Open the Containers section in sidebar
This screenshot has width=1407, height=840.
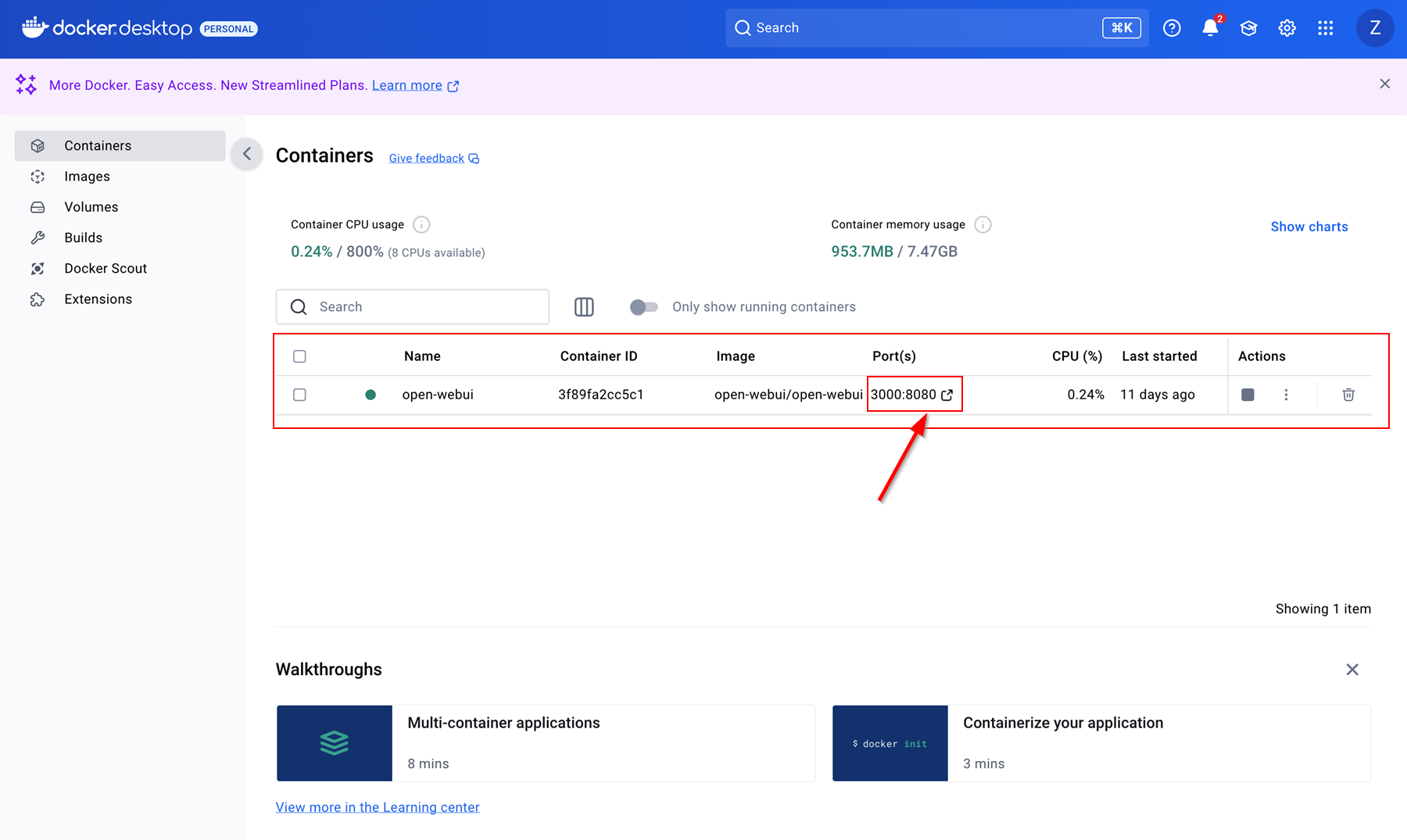(97, 145)
